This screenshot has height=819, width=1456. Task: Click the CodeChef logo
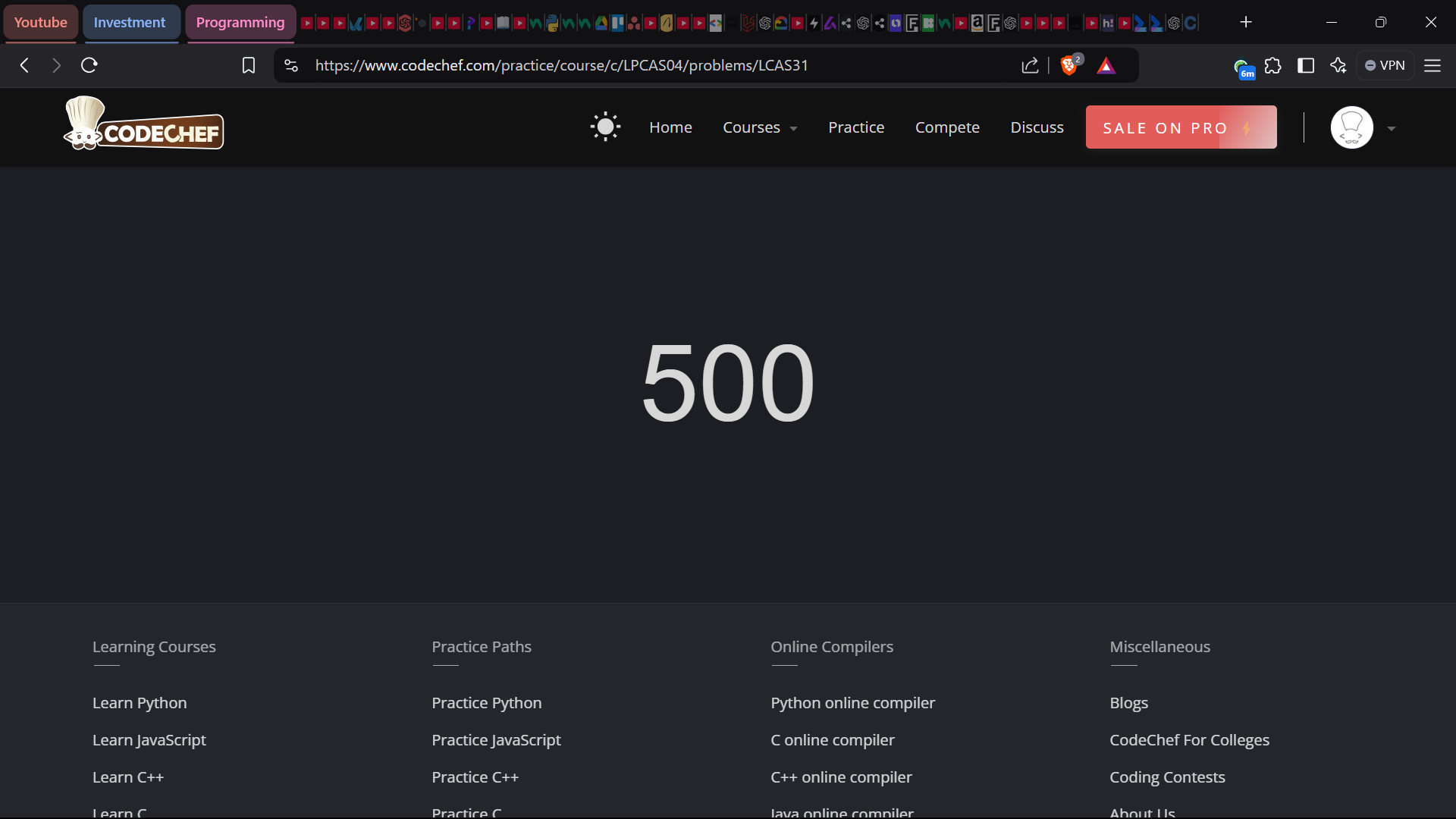click(144, 124)
